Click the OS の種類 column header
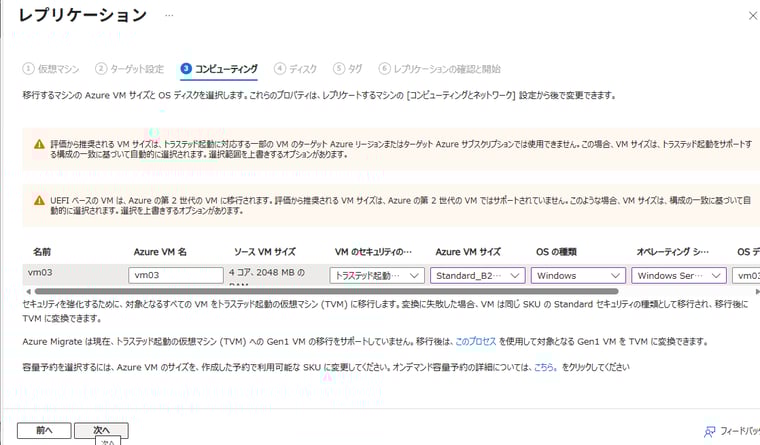 click(556, 252)
